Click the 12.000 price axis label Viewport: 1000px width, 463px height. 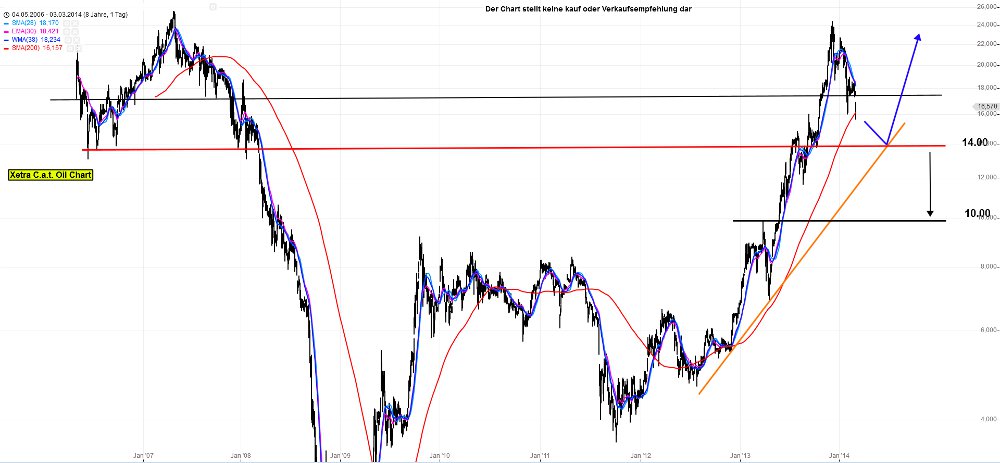[988, 177]
